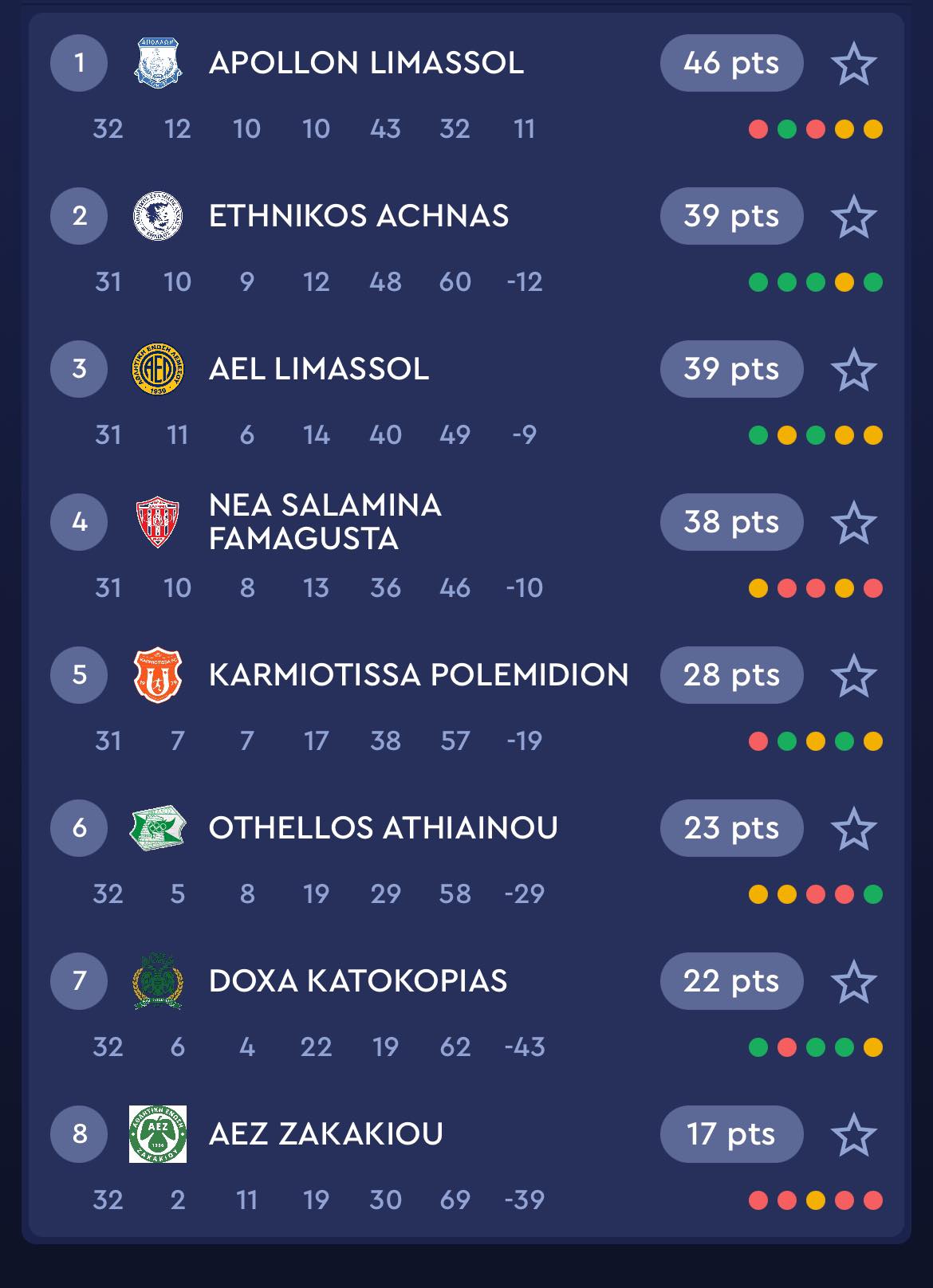Screen dimensions: 933x1288
Task: Open the Karmiotissa Polemidion team name
Action: point(419,675)
